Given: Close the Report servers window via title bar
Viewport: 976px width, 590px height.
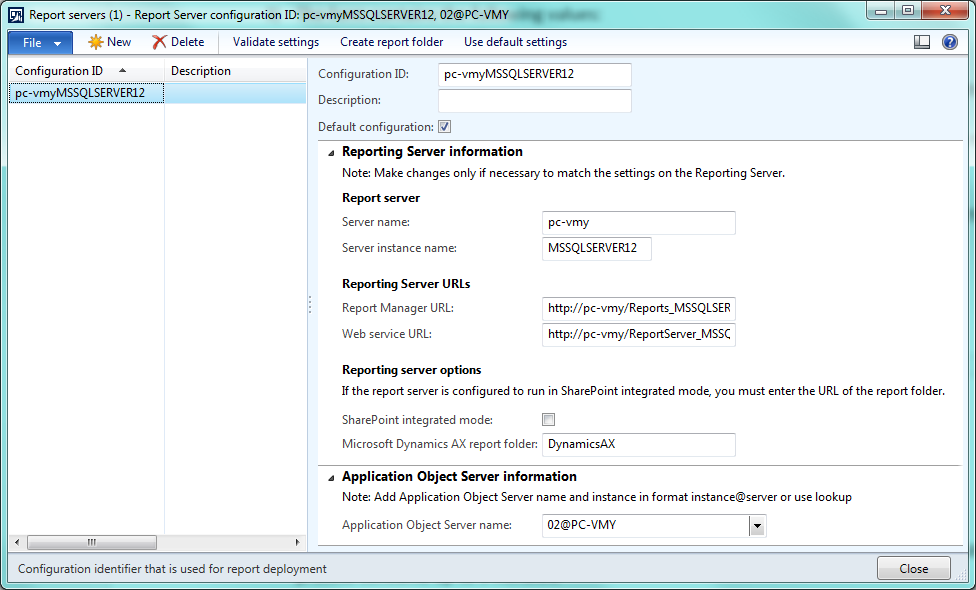Looking at the screenshot, I should click(945, 11).
